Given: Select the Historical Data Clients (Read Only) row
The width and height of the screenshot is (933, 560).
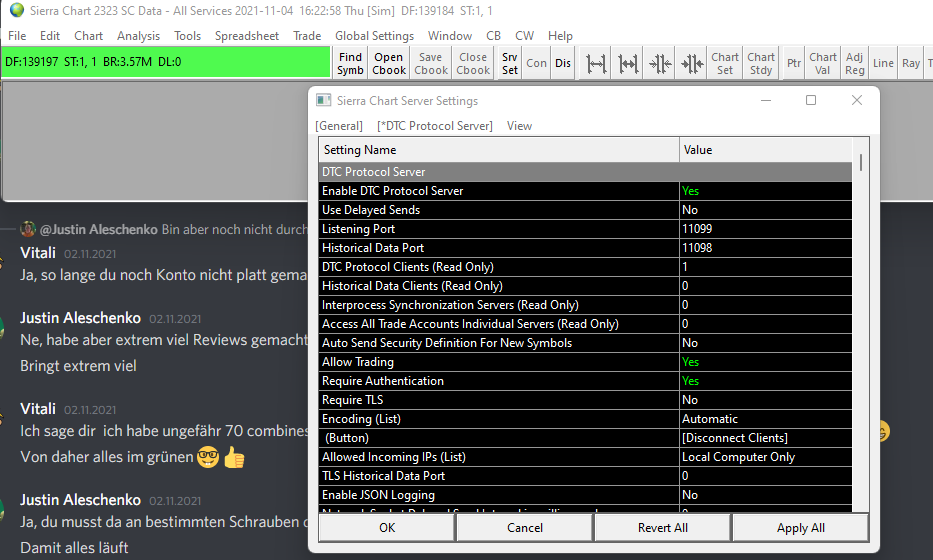Looking at the screenshot, I should (x=586, y=286).
